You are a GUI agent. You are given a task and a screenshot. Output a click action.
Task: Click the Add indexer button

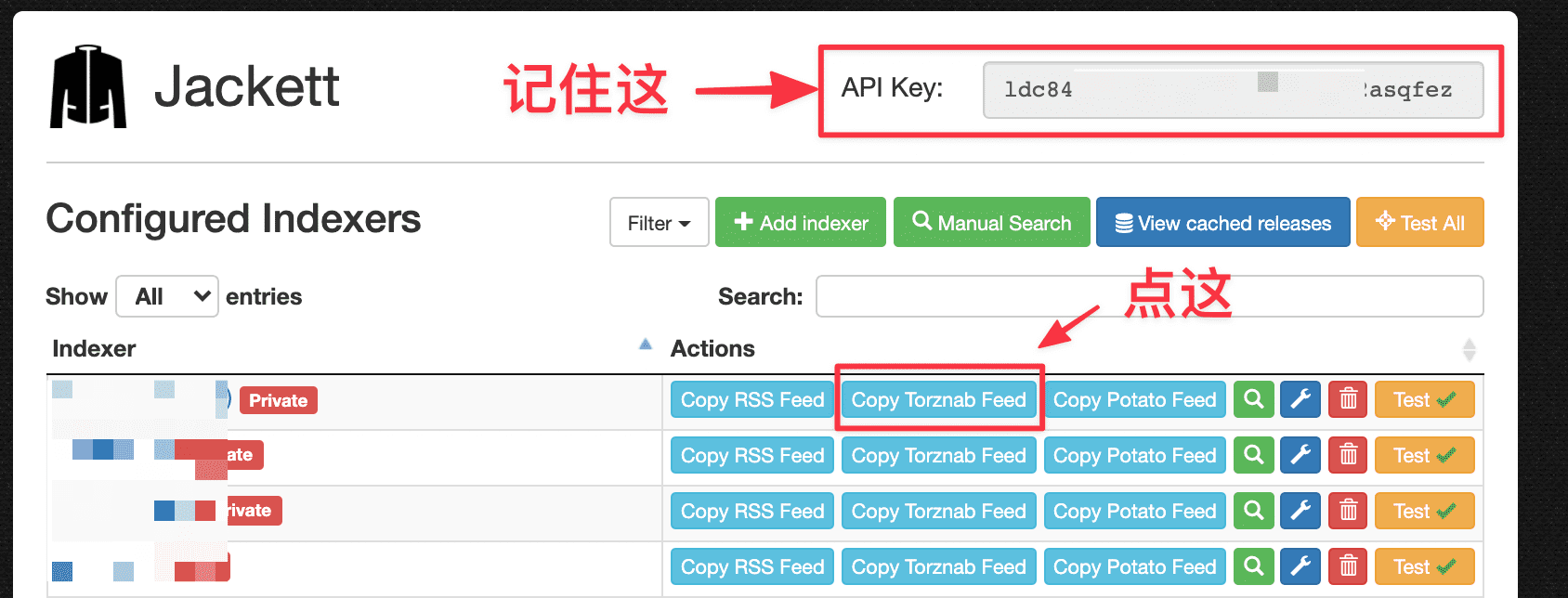(801, 223)
